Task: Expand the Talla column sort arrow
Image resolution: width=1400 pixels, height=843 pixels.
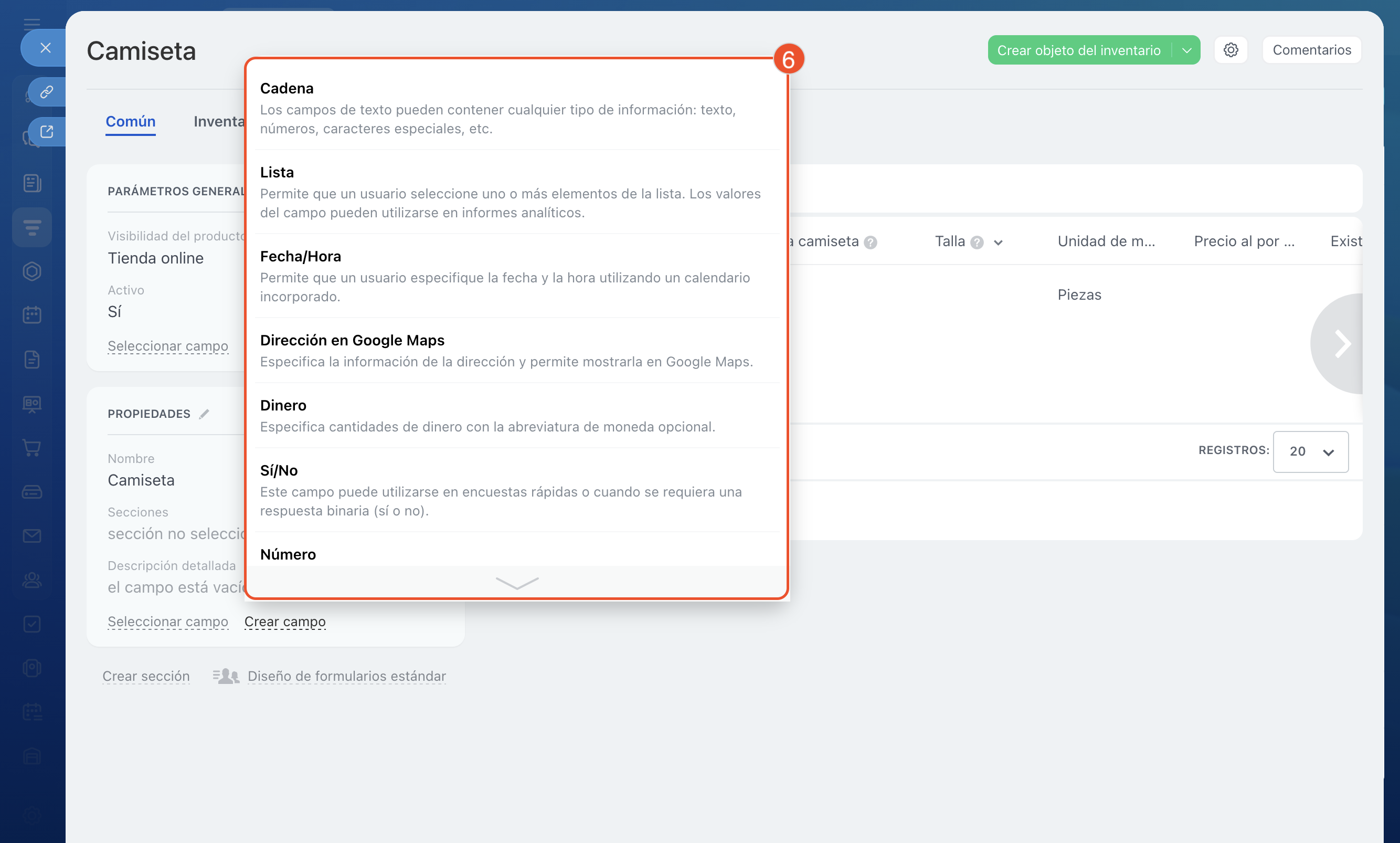Action: (998, 243)
